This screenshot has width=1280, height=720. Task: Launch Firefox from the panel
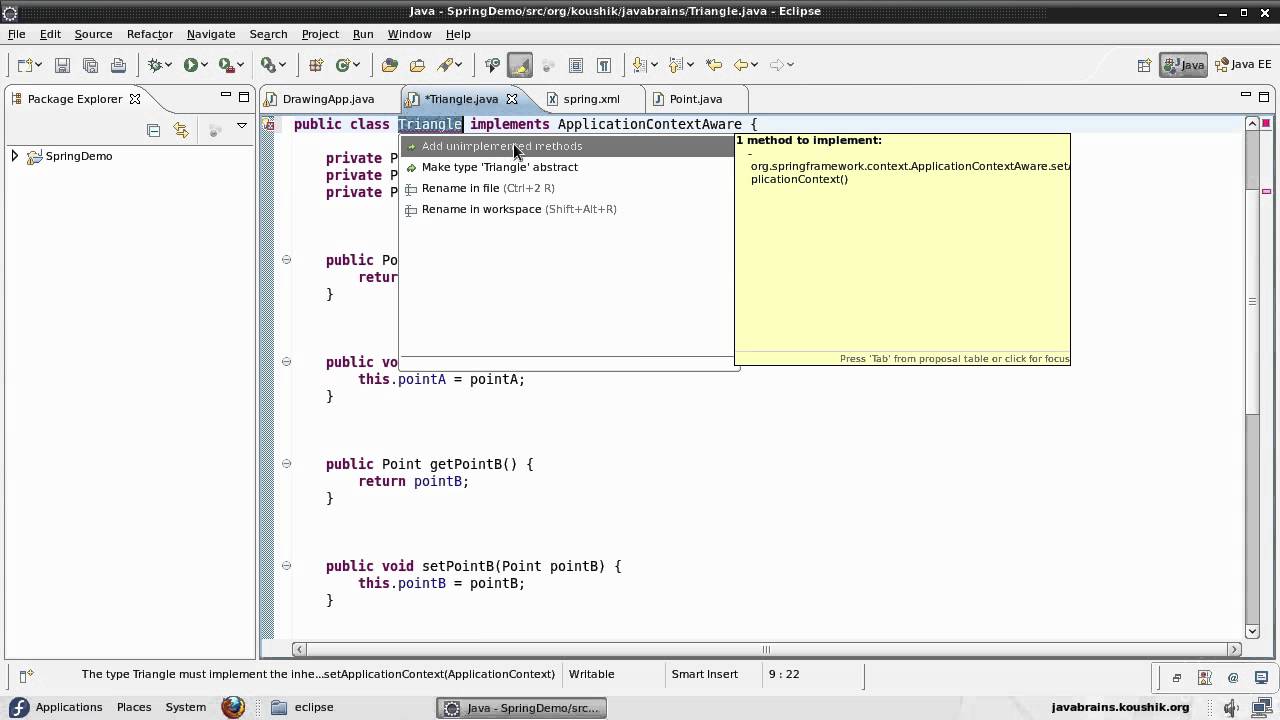pos(233,707)
